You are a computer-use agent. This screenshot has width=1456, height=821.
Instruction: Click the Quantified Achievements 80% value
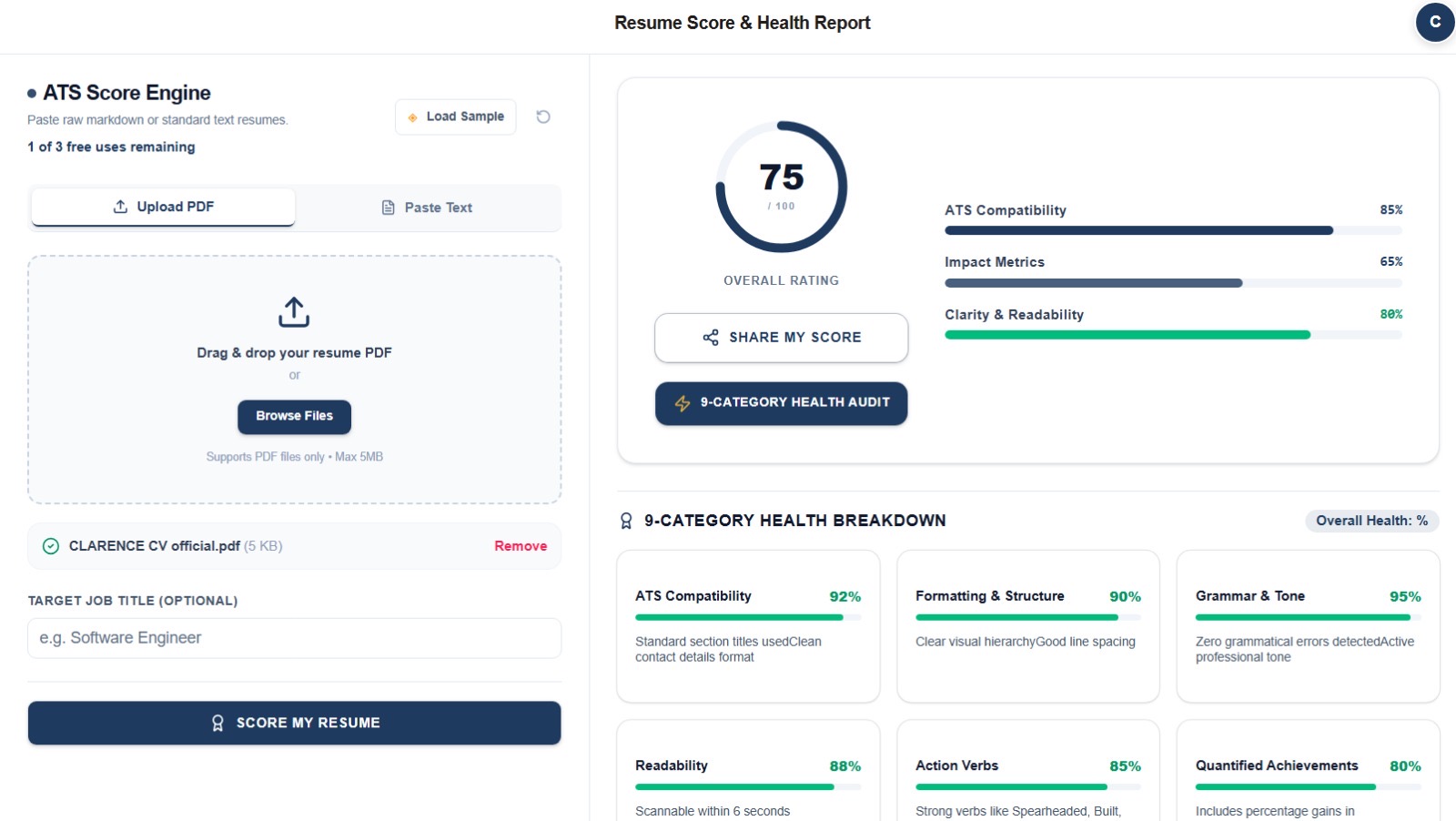click(1405, 766)
